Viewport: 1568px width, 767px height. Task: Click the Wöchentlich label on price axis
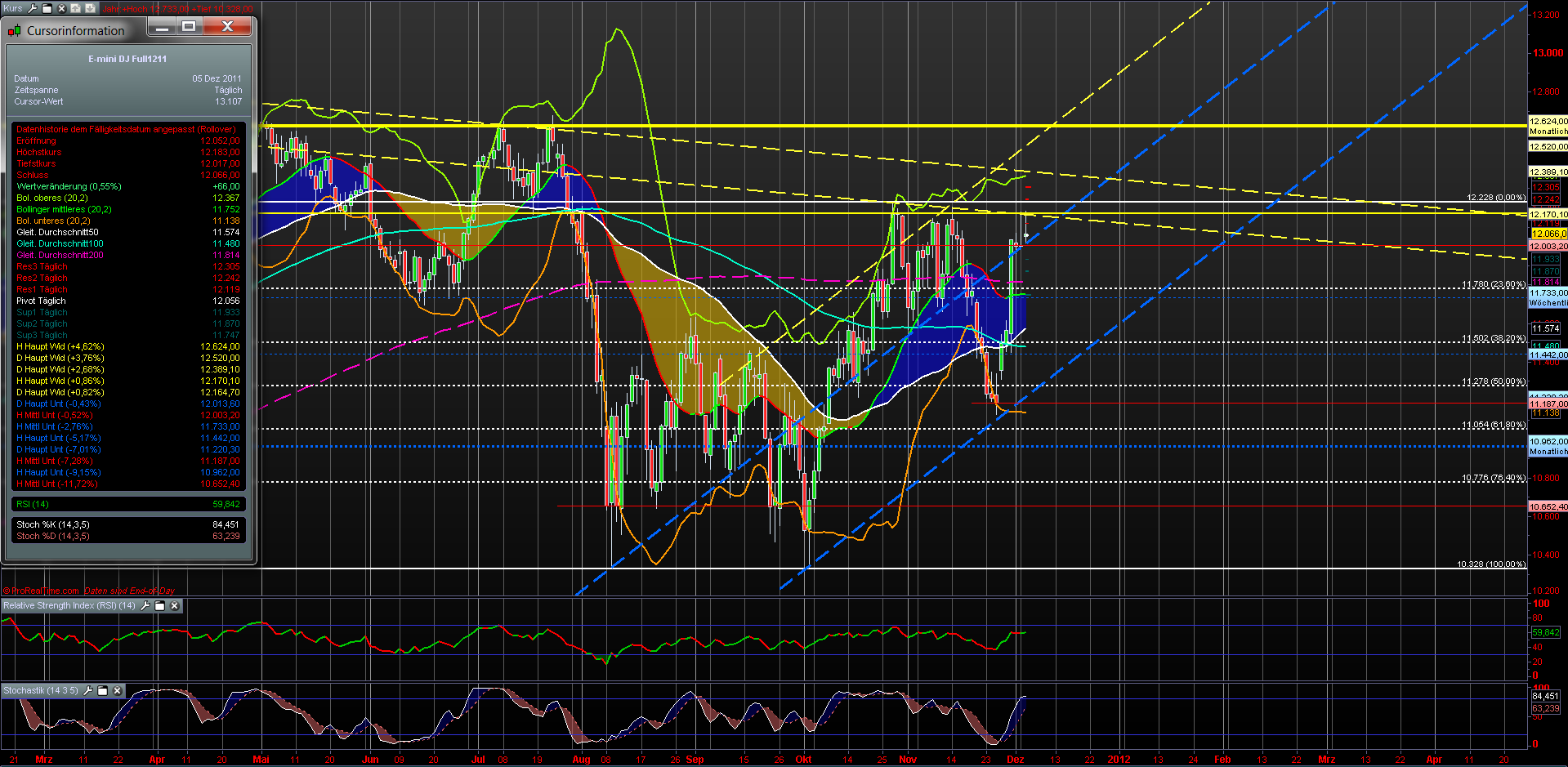1547,302
